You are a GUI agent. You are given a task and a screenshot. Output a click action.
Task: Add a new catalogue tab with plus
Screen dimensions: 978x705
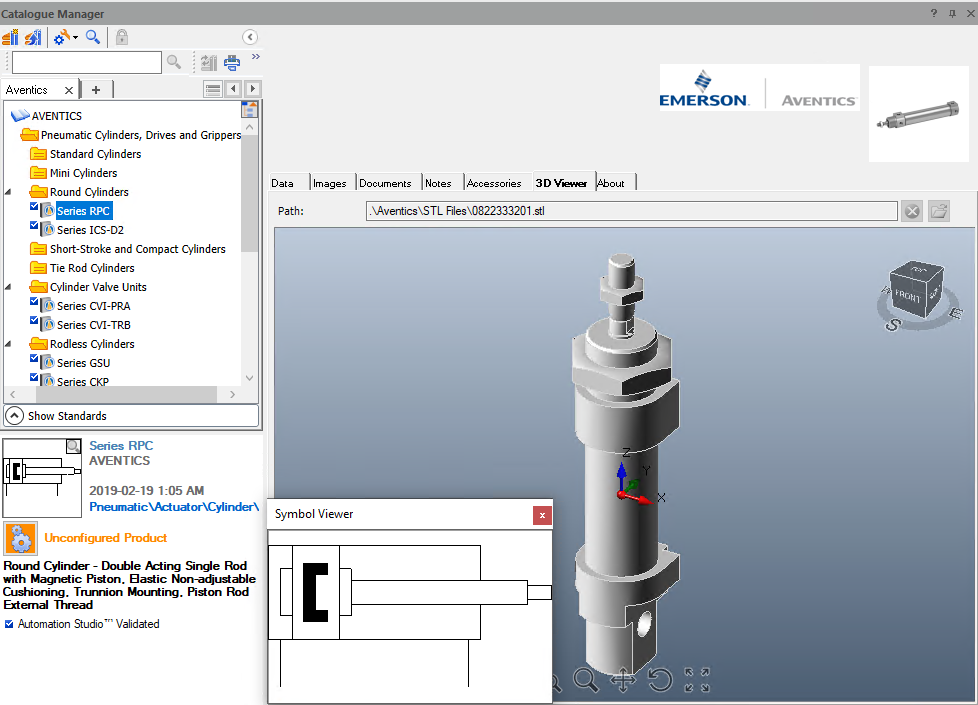(x=96, y=90)
